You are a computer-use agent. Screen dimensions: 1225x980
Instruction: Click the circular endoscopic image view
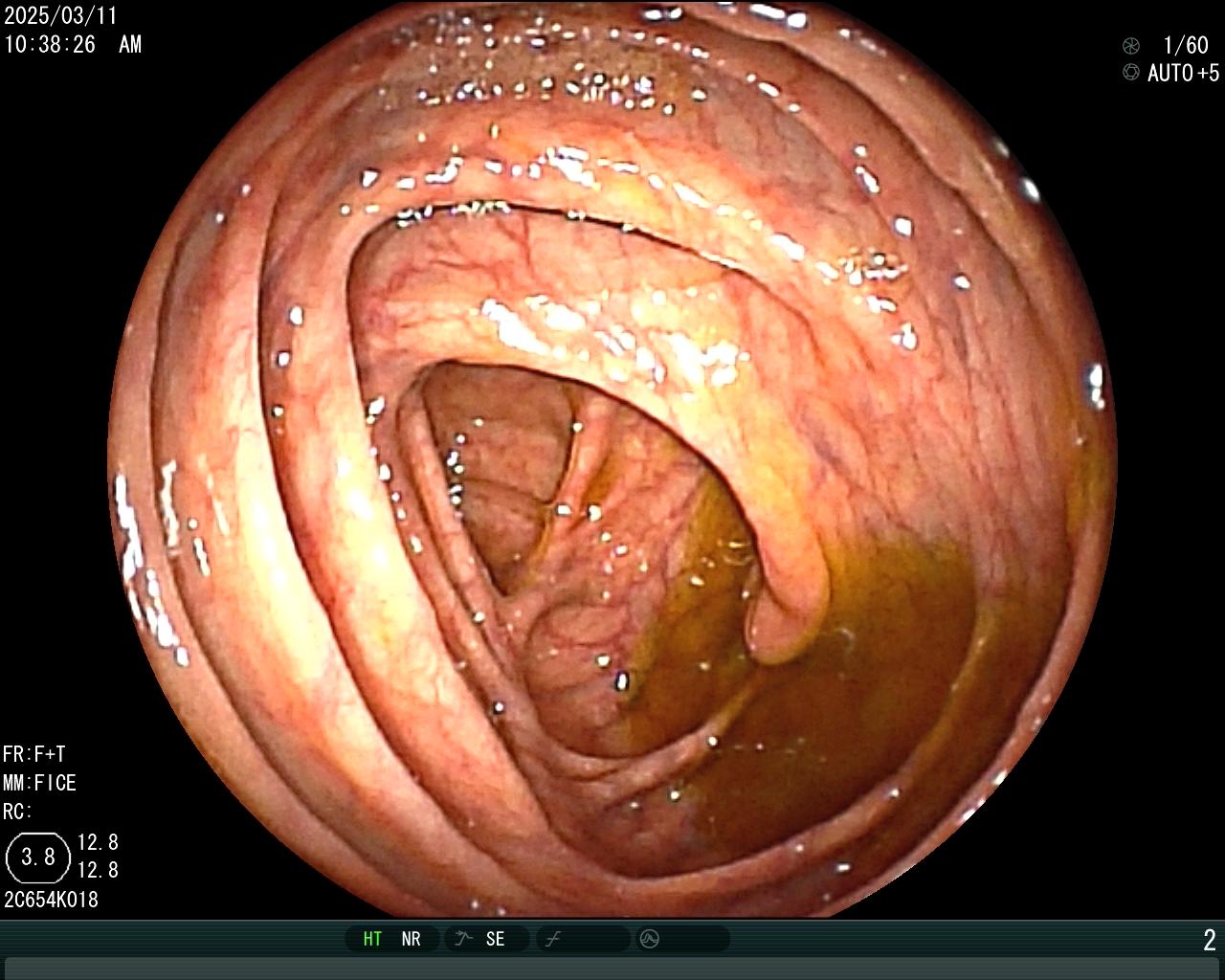[x=612, y=459]
